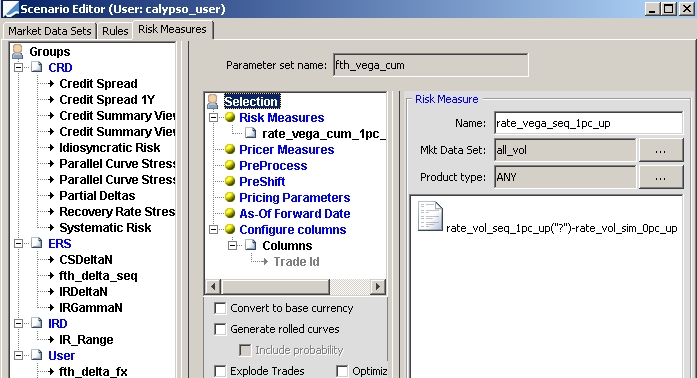The image size is (697, 378).
Task: Select Credit Spread 1Y in CRD
Action: tap(107, 100)
